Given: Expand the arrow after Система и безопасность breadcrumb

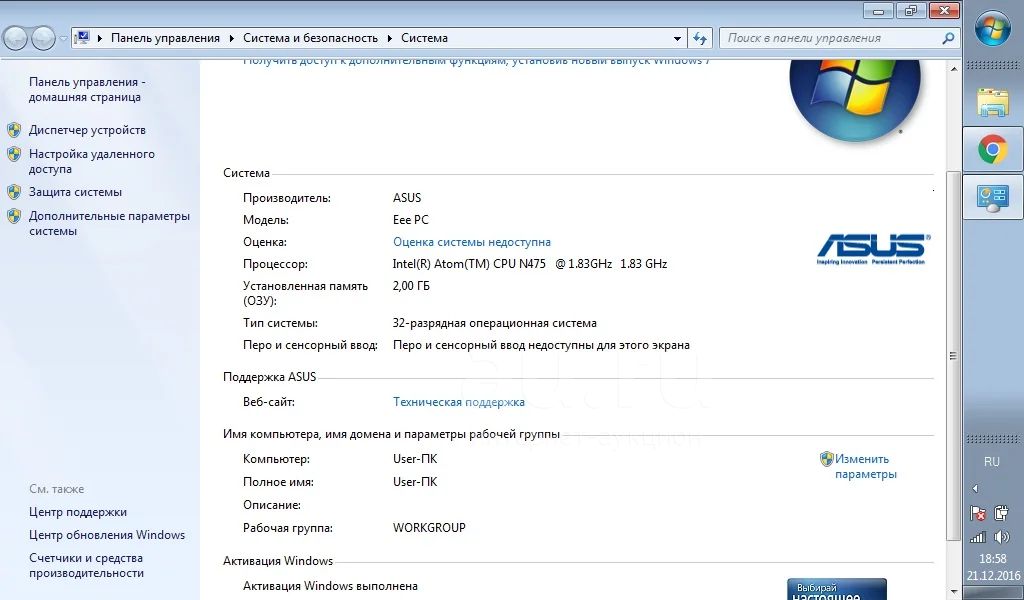Looking at the screenshot, I should click(390, 39).
